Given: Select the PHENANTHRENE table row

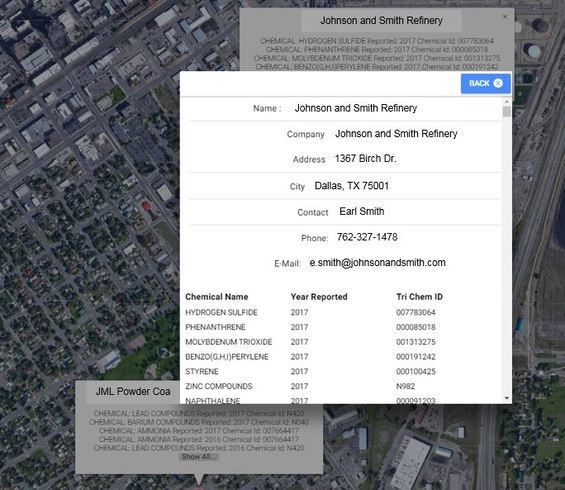Looking at the screenshot, I should 342,327.
